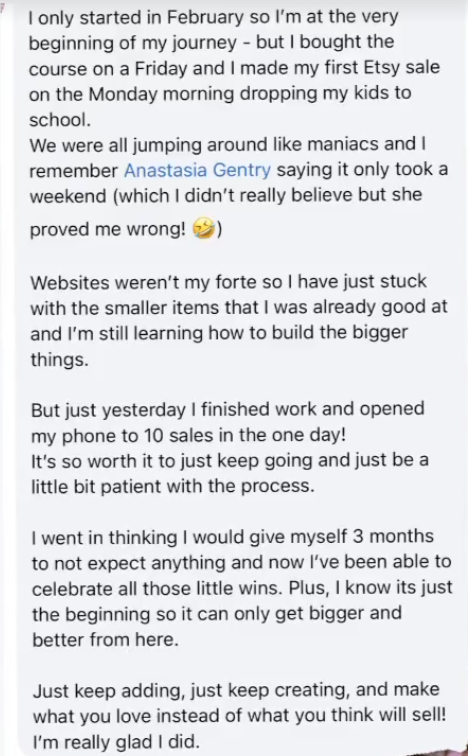The image size is (468, 756).
Task: Open the Anastasia Gentry profile link
Action: click(198, 170)
